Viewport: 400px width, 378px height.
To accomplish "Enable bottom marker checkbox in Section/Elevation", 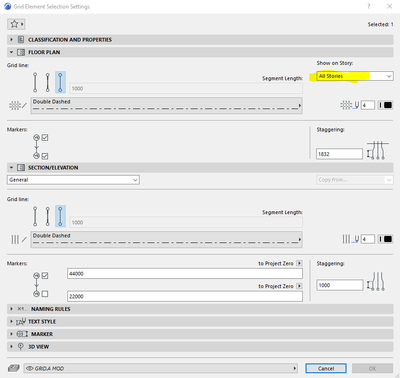I will 45,294.
